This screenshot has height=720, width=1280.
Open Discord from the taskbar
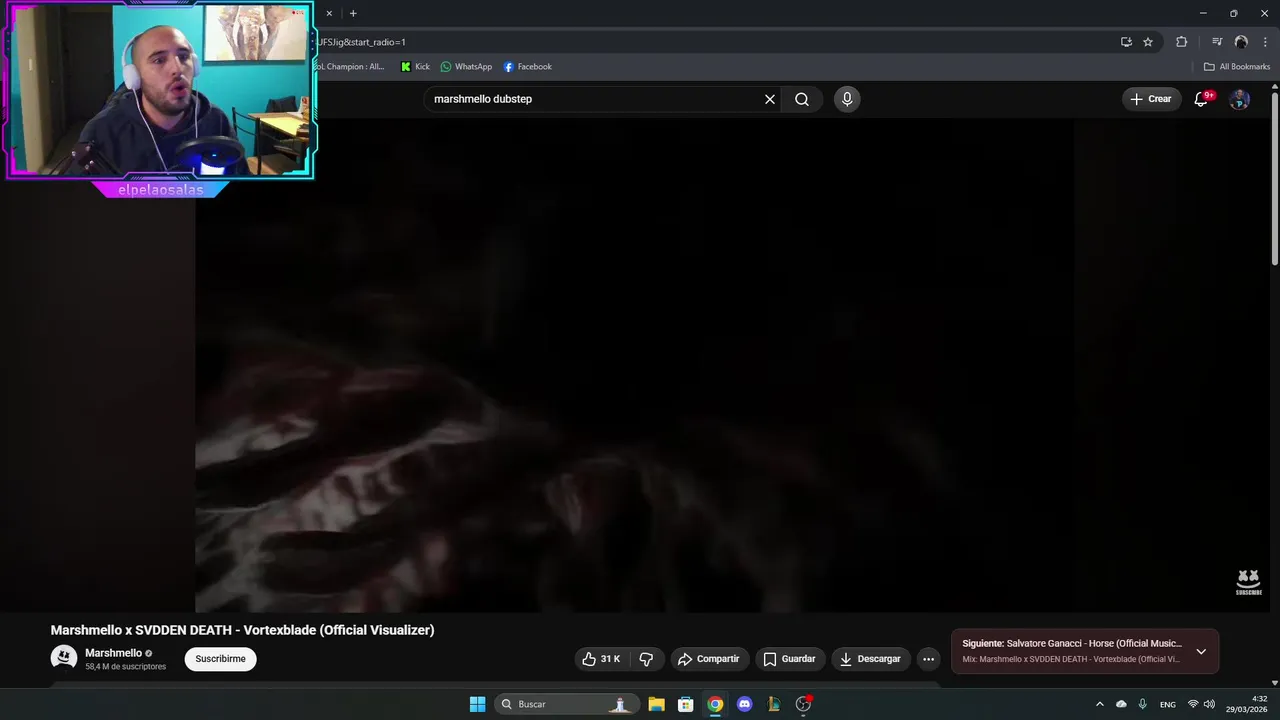pos(744,704)
